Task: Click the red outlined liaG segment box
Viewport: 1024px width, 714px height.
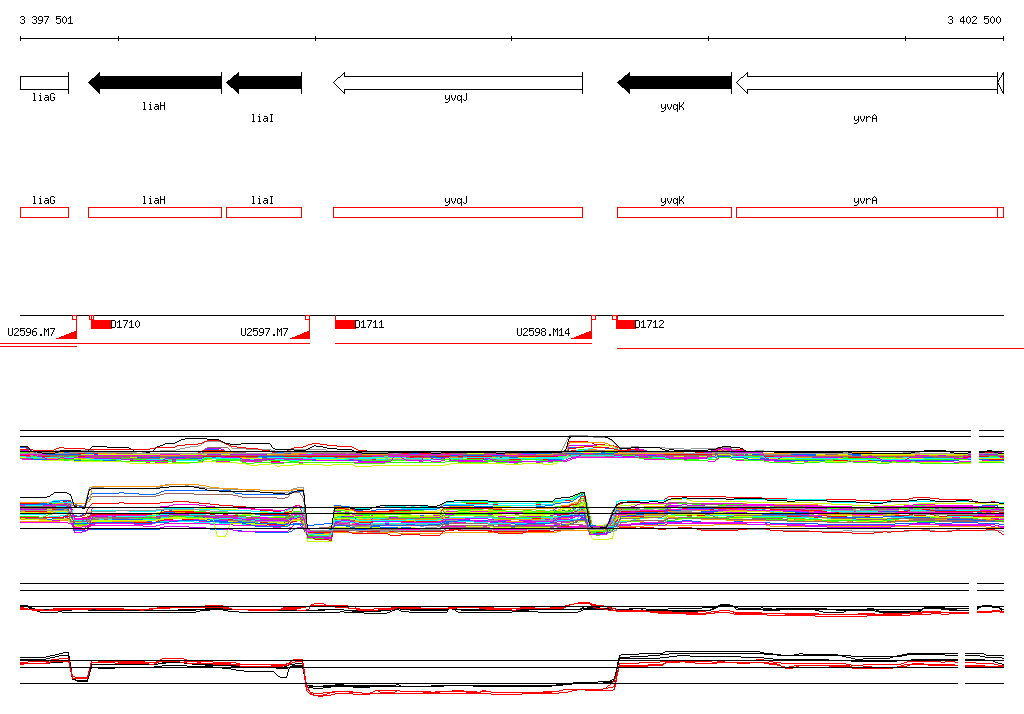Action: [x=44, y=212]
